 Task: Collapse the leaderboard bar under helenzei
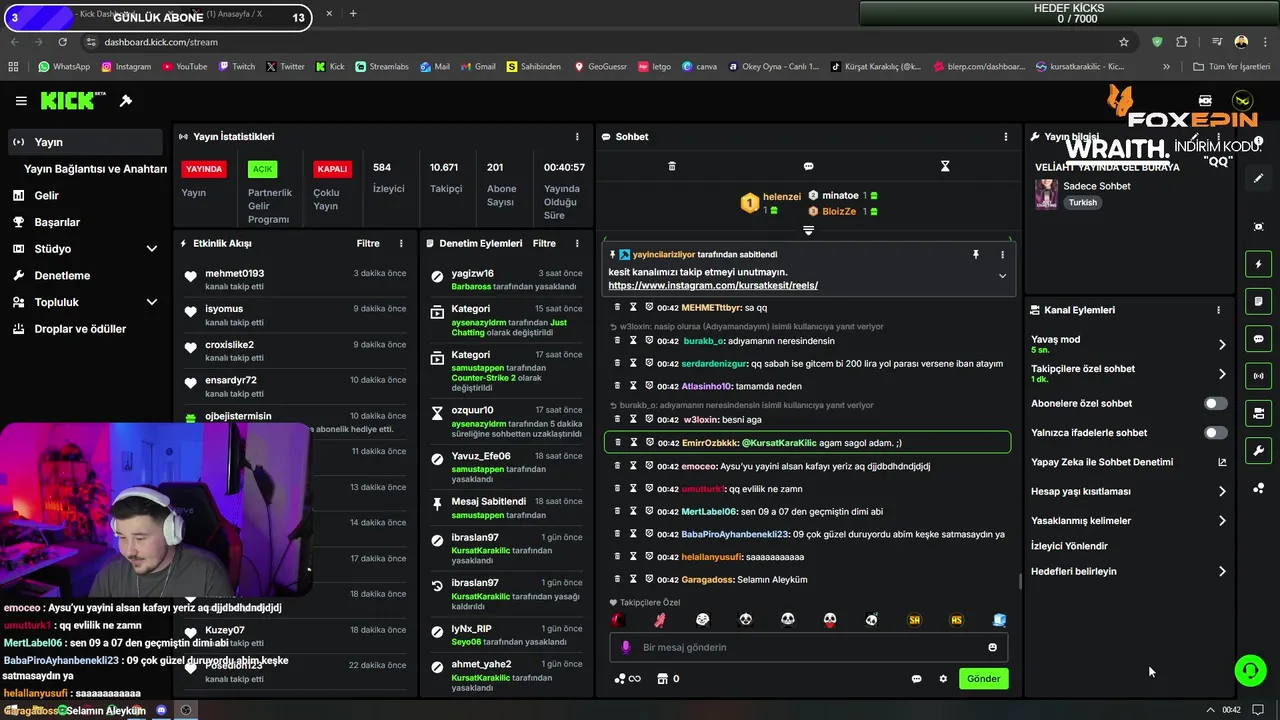[808, 230]
